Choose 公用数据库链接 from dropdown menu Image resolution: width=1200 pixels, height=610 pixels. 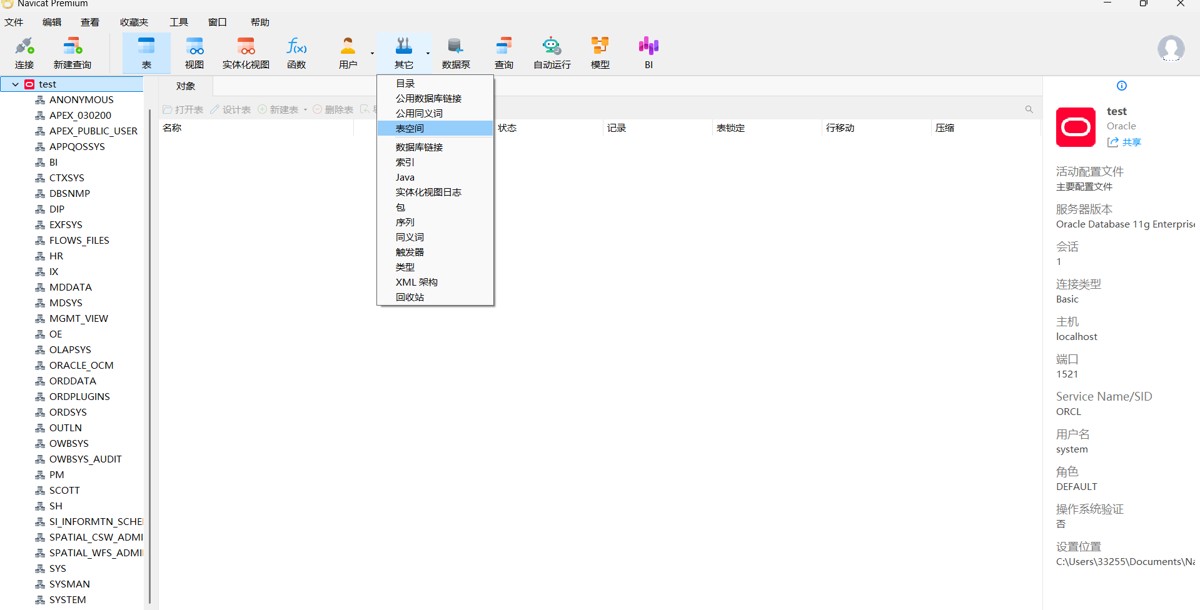point(435,99)
